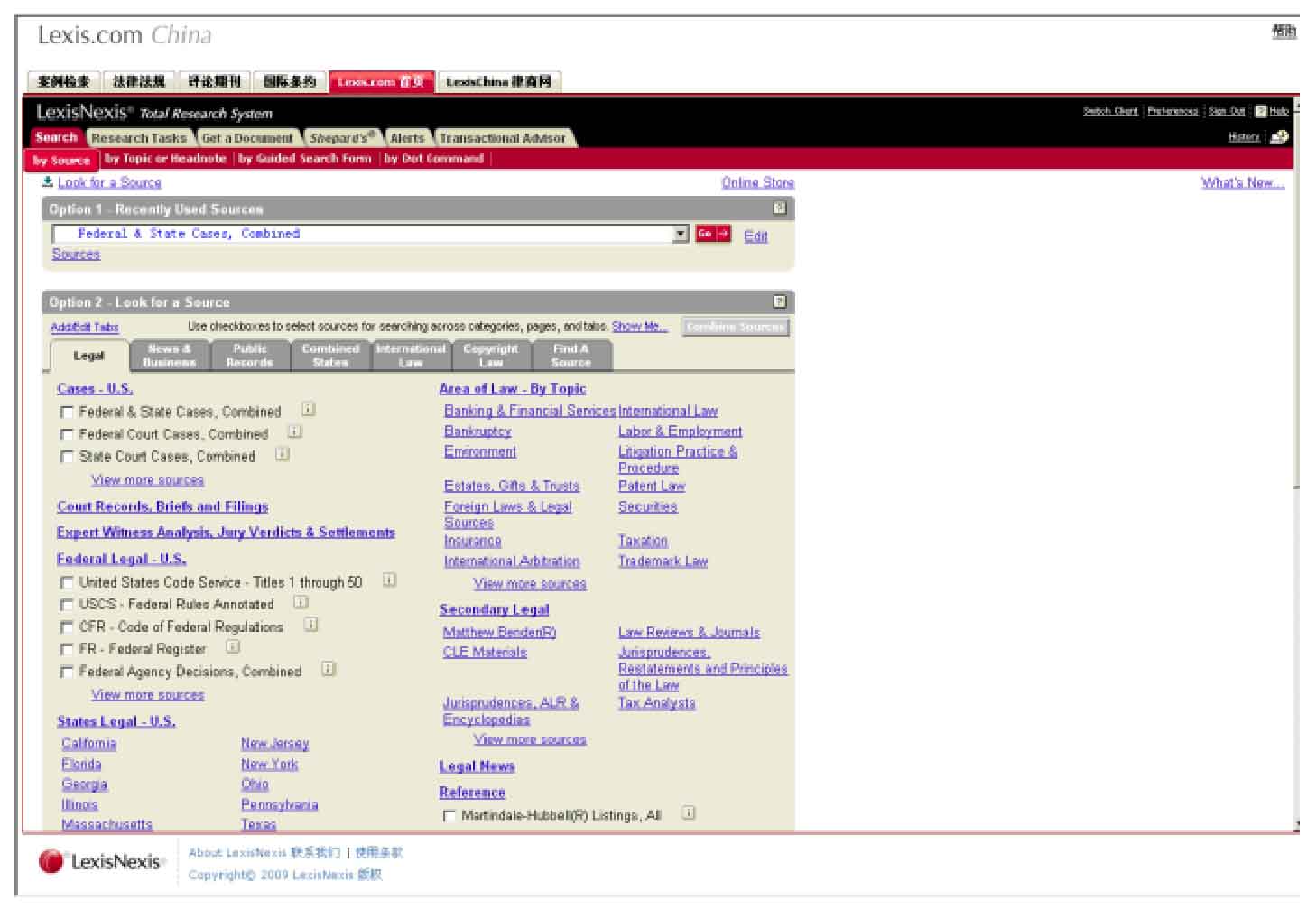Open Law Reviews & Journals link

click(689, 633)
